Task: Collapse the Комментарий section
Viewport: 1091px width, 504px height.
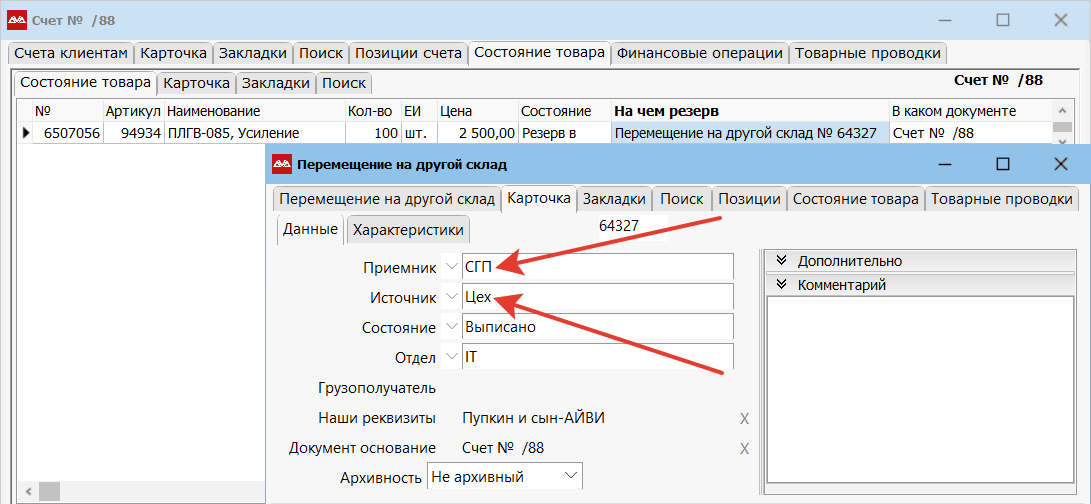Action: point(782,285)
